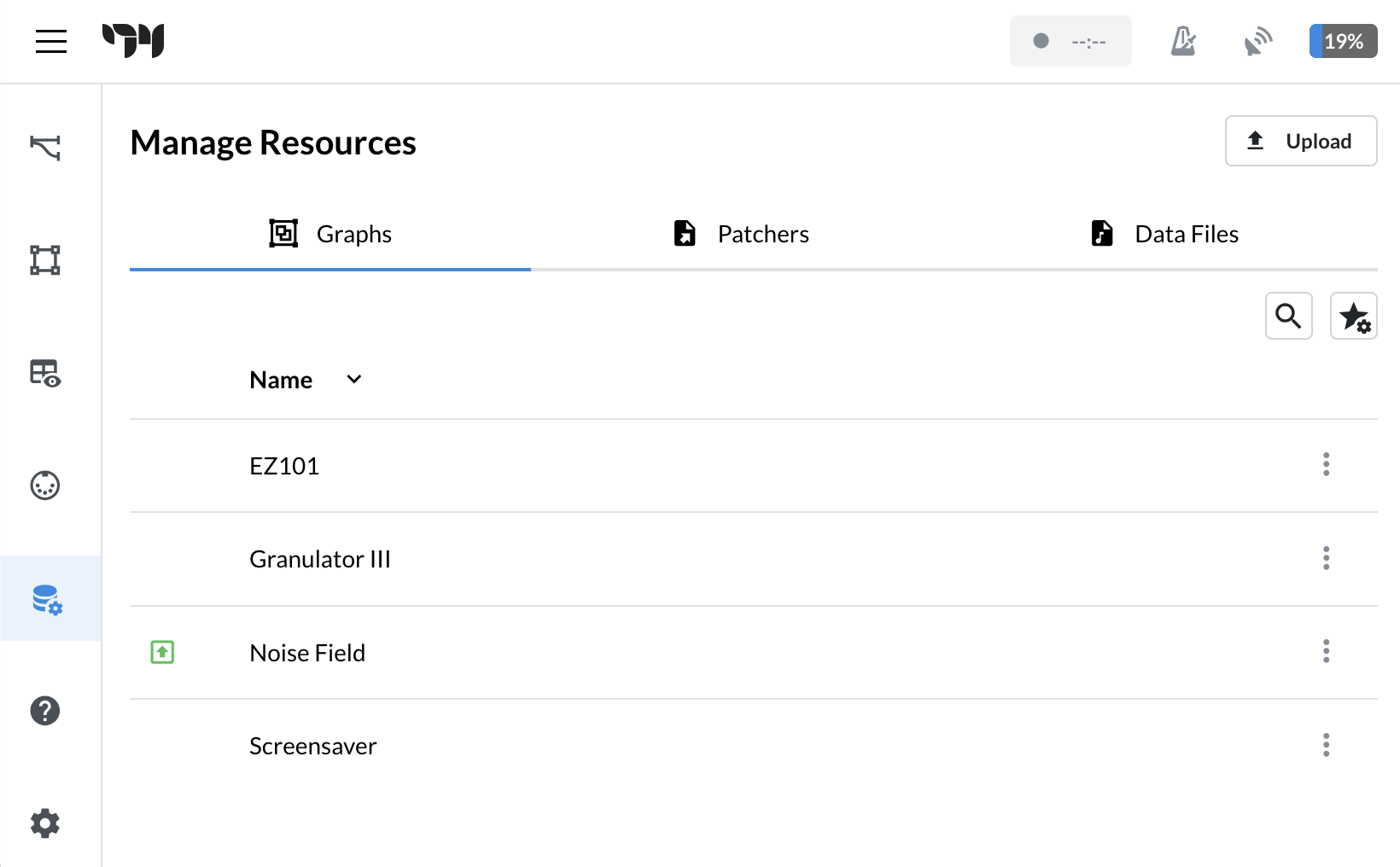Click the Upload button

coord(1301,141)
